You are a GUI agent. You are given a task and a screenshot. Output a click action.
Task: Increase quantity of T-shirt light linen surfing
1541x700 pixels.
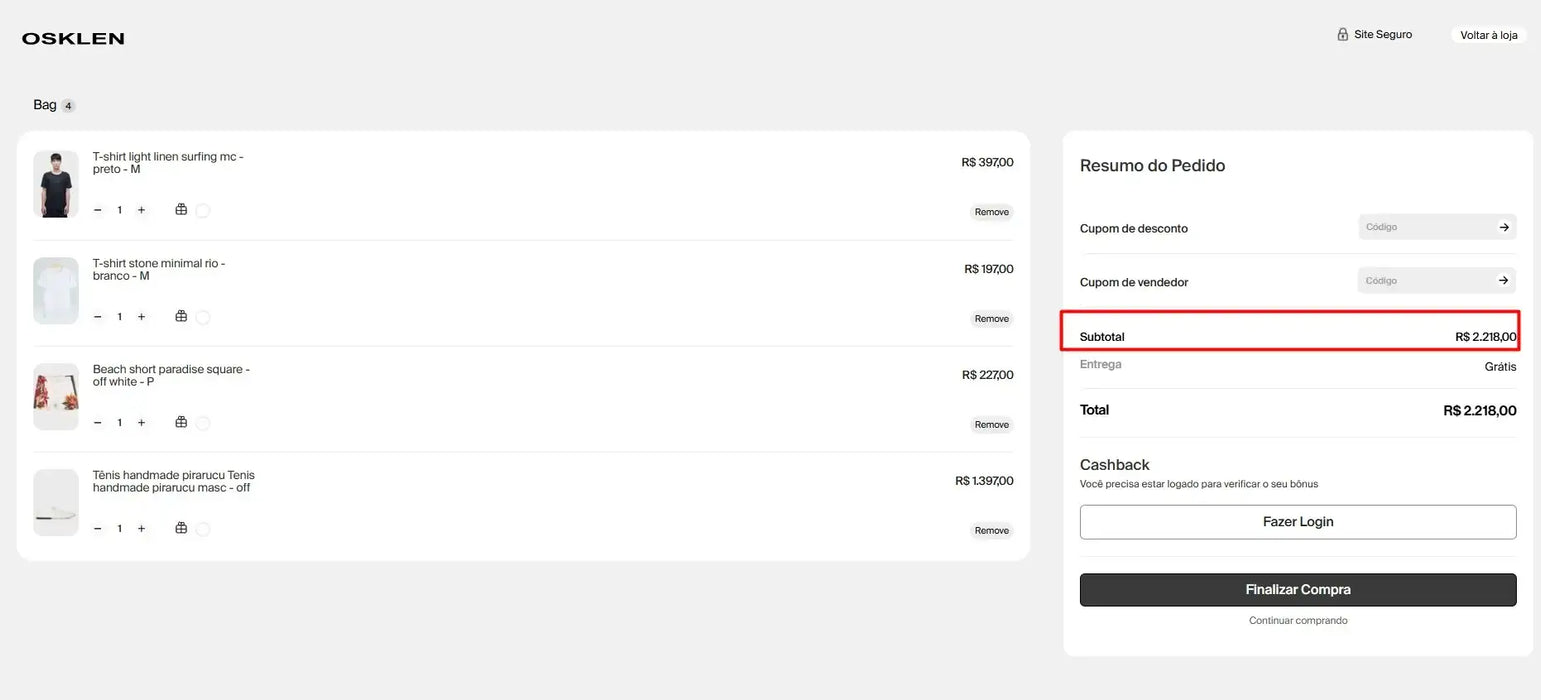[141, 210]
